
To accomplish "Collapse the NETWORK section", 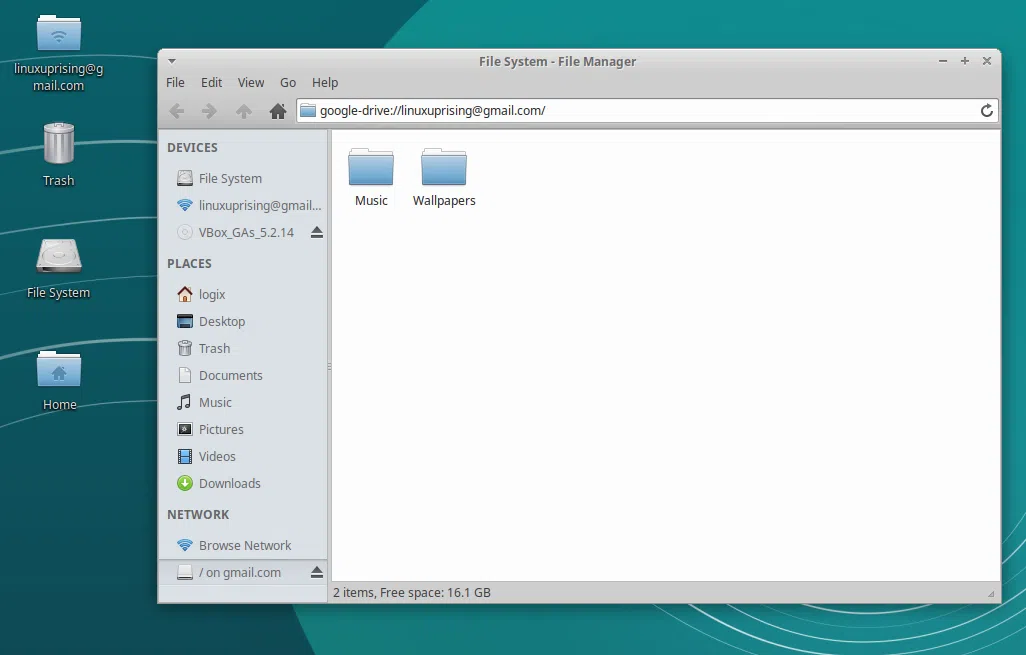I will click(198, 514).
